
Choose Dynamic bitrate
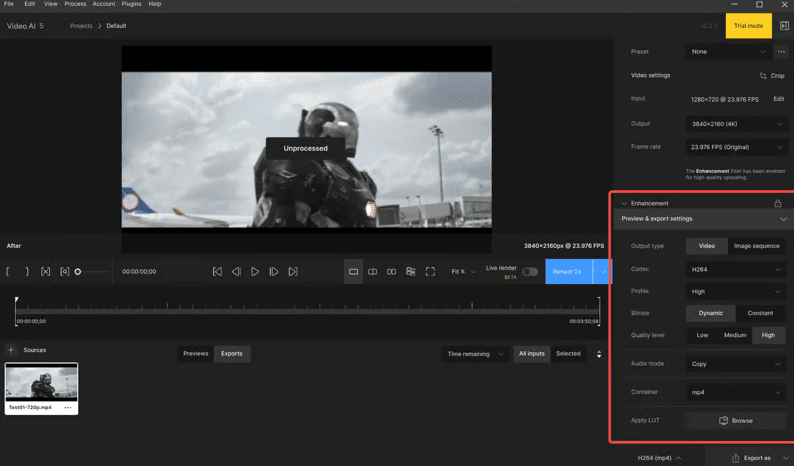click(710, 313)
